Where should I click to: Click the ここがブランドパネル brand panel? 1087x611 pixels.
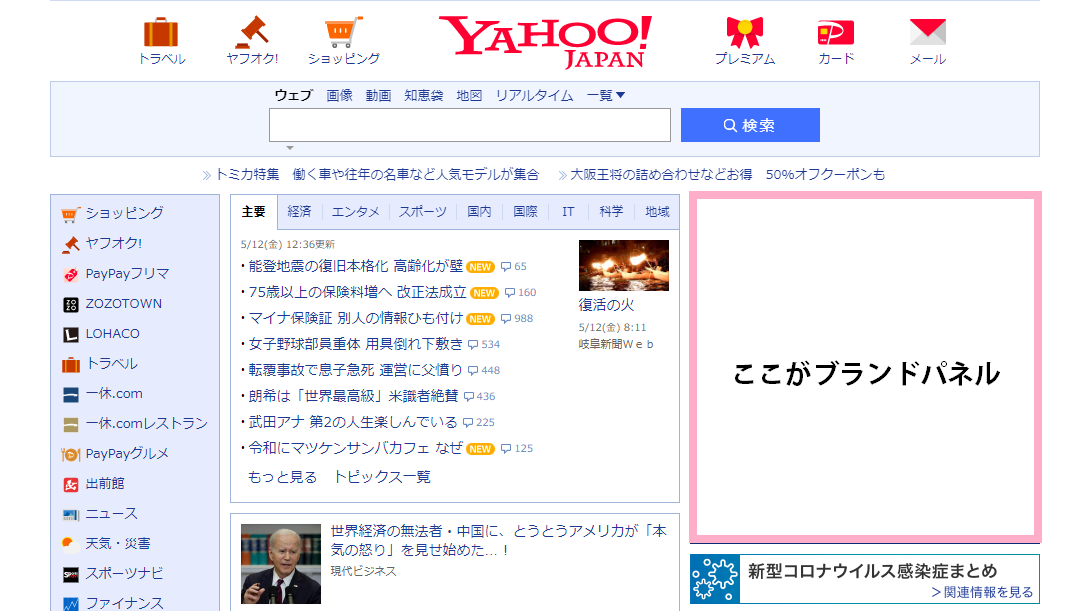866,368
